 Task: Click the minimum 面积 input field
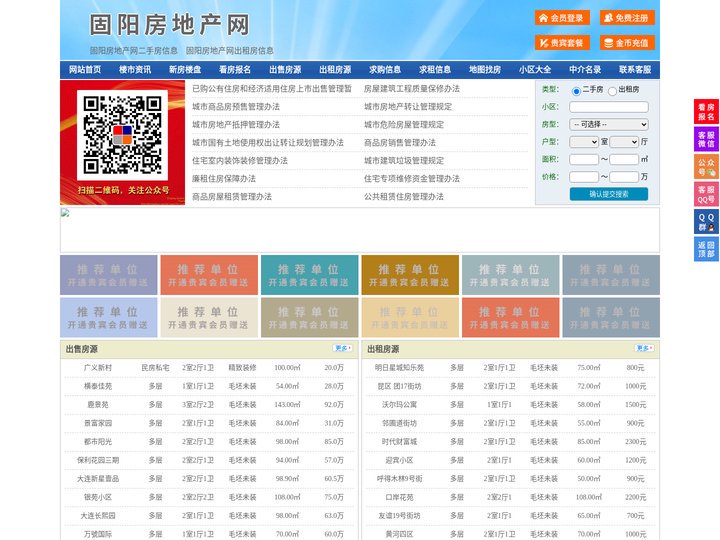pos(584,159)
